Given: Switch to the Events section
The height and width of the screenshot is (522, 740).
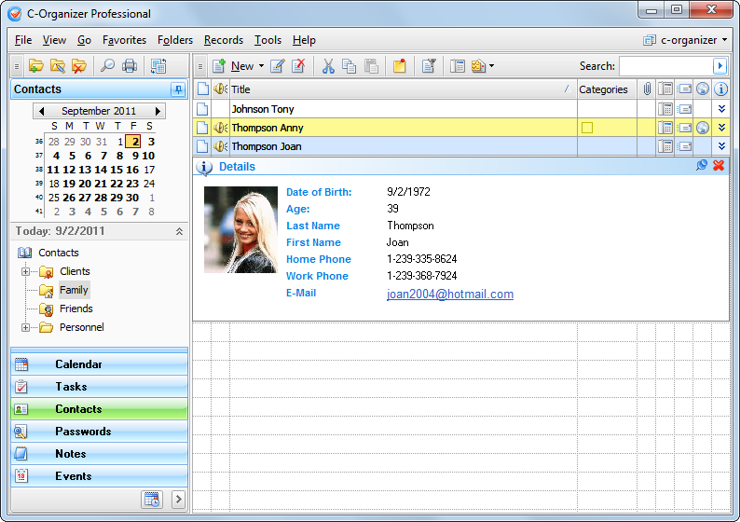Looking at the screenshot, I should point(99,476).
